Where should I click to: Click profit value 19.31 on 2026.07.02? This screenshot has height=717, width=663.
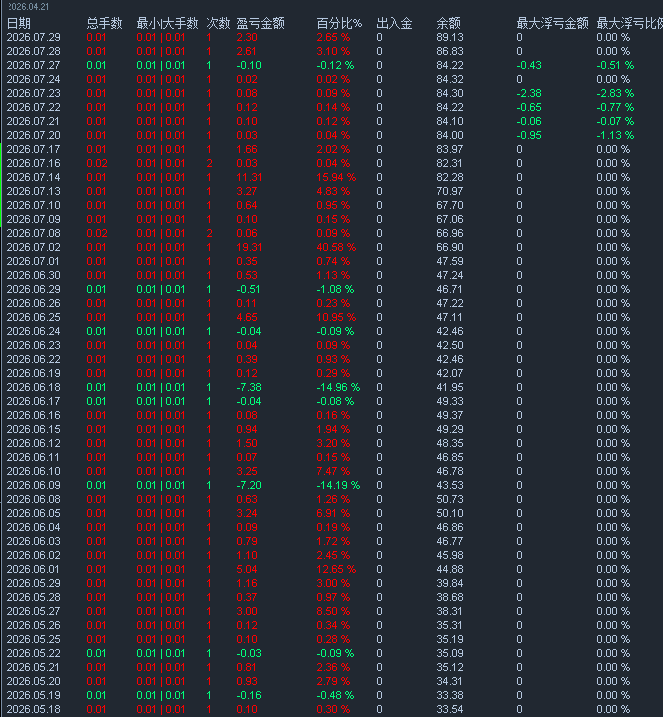pyautogui.click(x=249, y=247)
